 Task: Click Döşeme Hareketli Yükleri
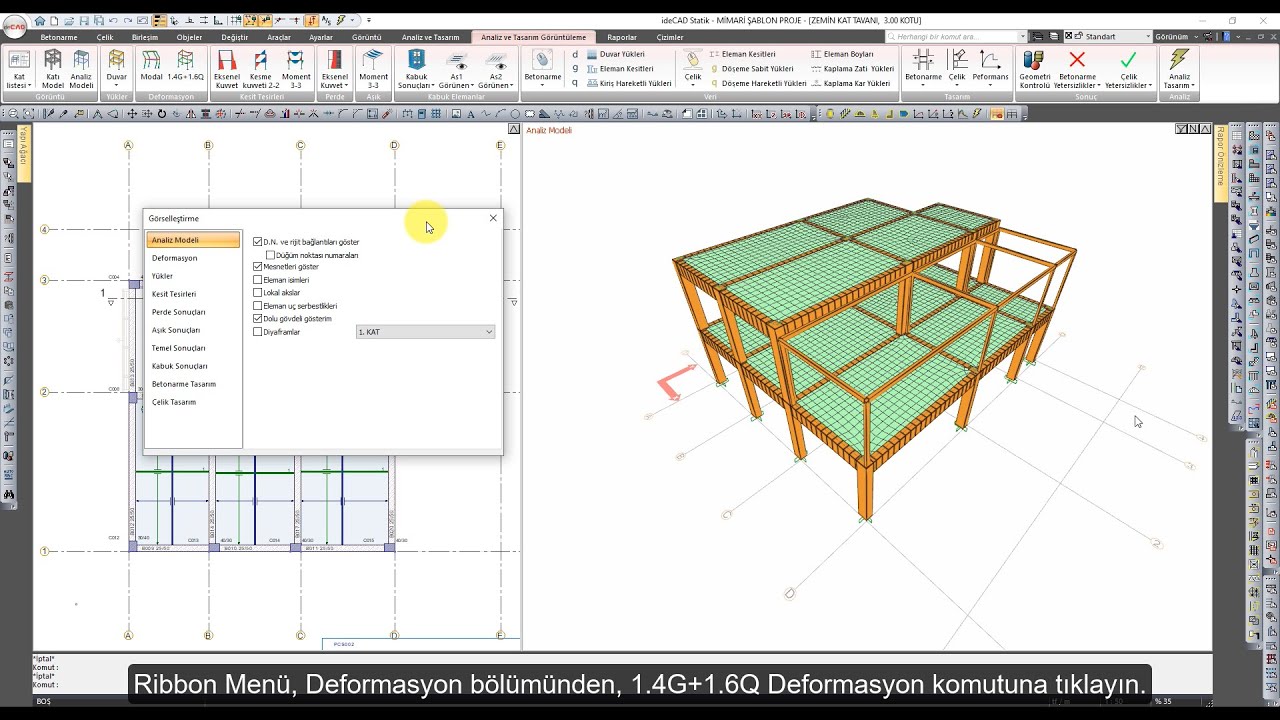(757, 84)
